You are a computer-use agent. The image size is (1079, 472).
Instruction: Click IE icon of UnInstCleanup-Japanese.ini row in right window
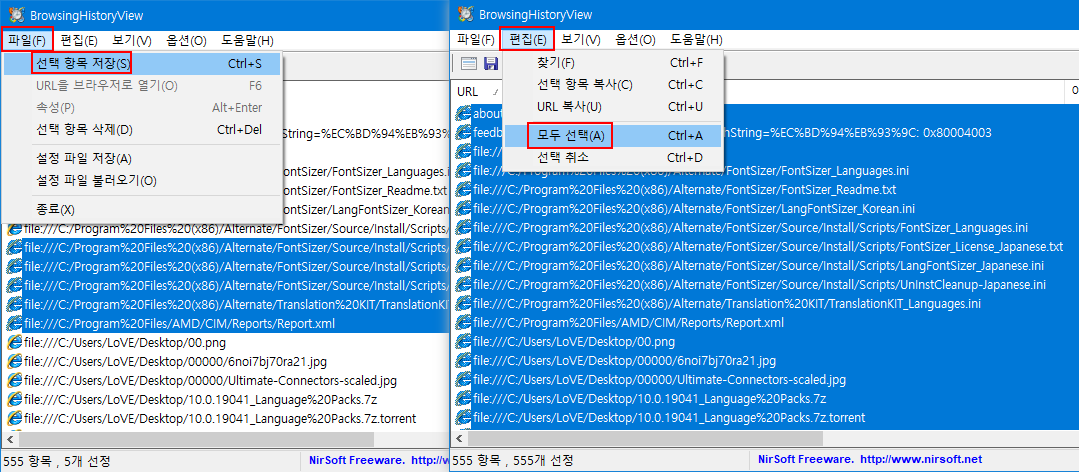click(464, 284)
